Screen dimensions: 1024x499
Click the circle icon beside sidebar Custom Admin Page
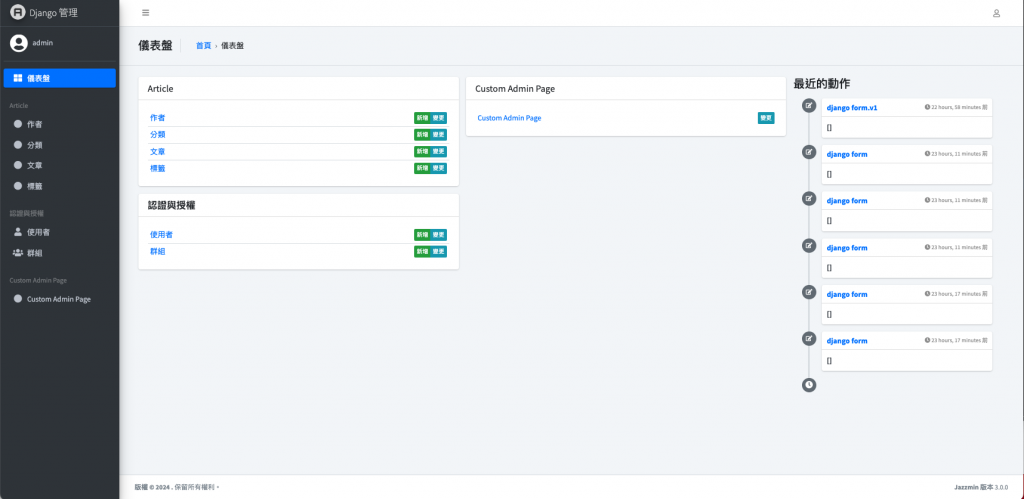[x=18, y=299]
